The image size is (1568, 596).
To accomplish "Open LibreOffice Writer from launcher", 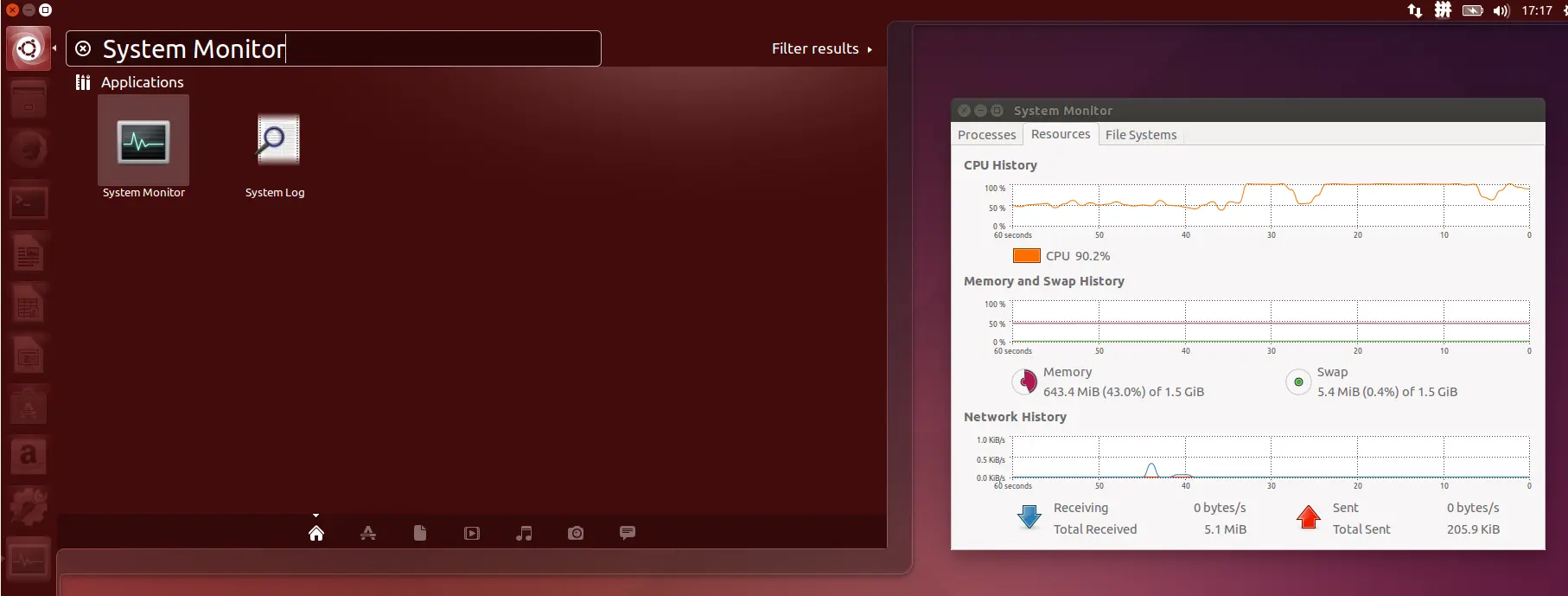I will click(29, 253).
